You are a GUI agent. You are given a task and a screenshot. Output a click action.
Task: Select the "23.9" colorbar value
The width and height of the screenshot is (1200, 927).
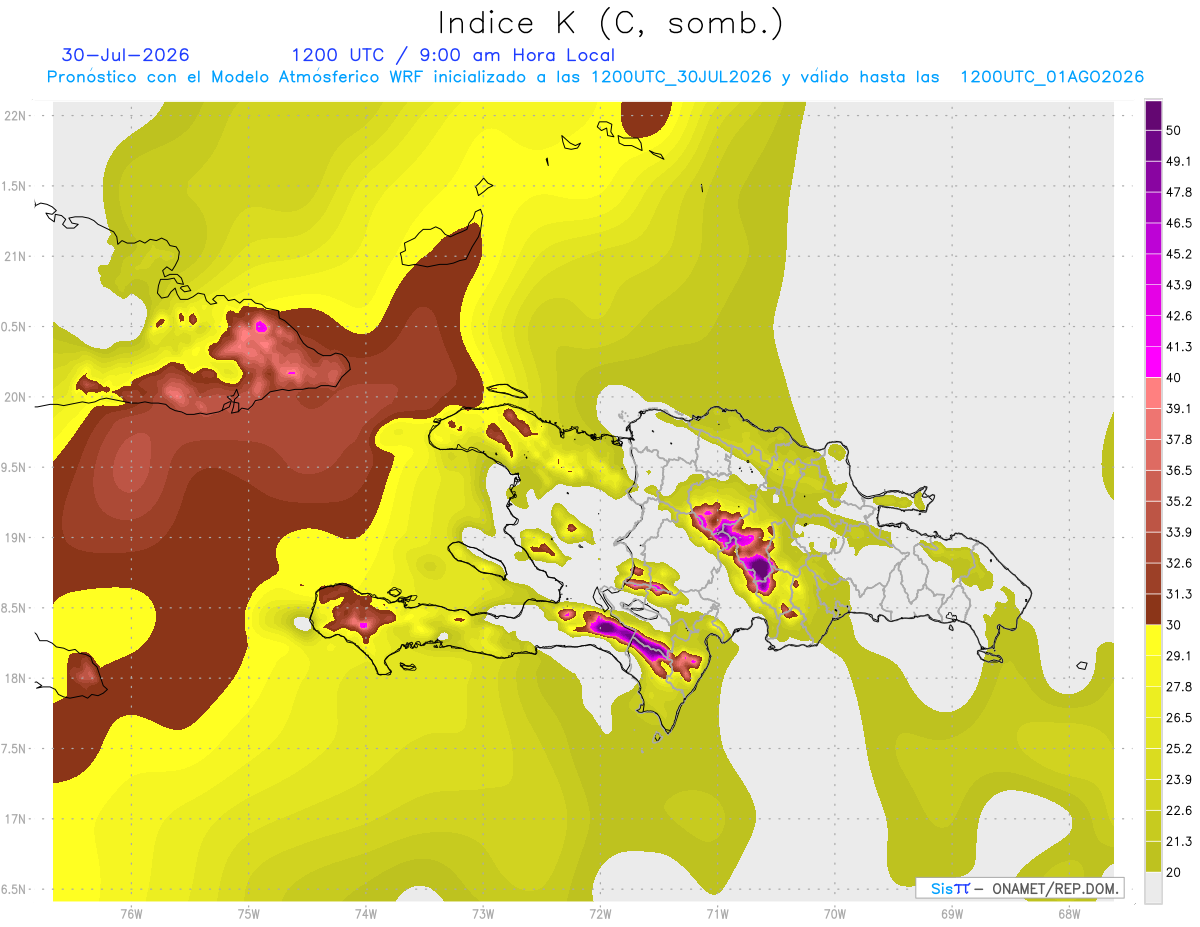pos(1178,780)
